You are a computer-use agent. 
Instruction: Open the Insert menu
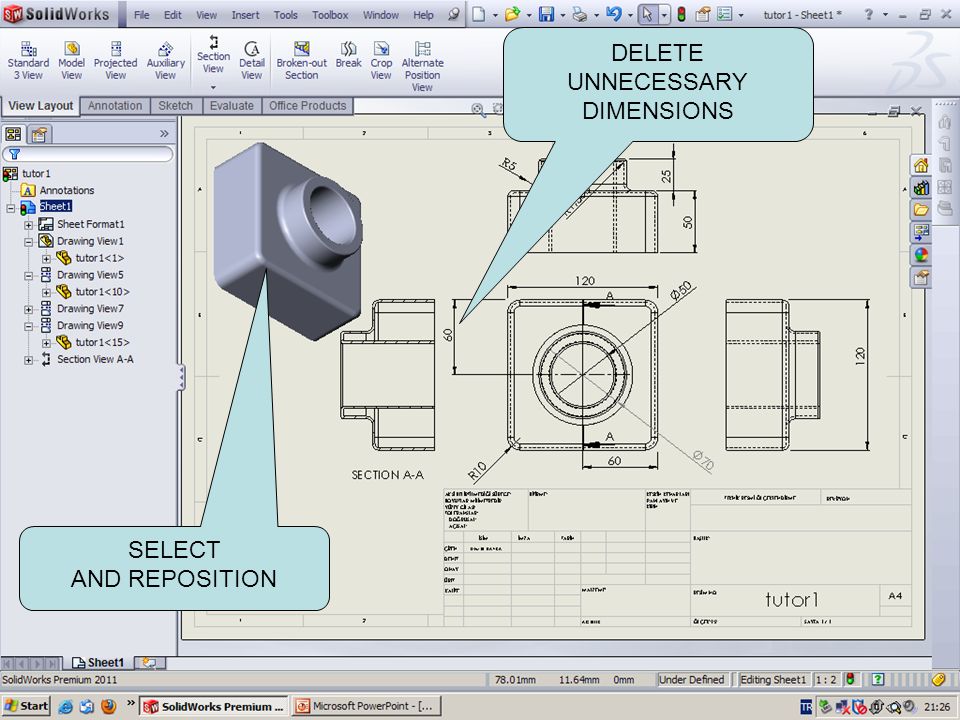(x=245, y=15)
